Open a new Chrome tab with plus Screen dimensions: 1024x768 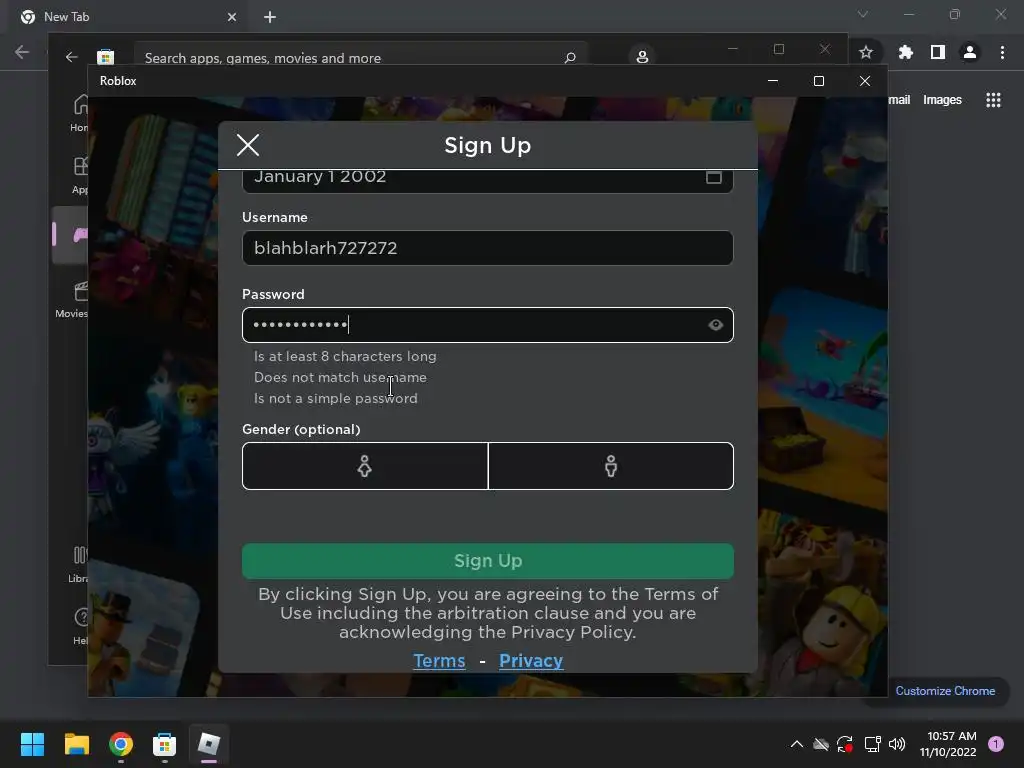(x=270, y=17)
